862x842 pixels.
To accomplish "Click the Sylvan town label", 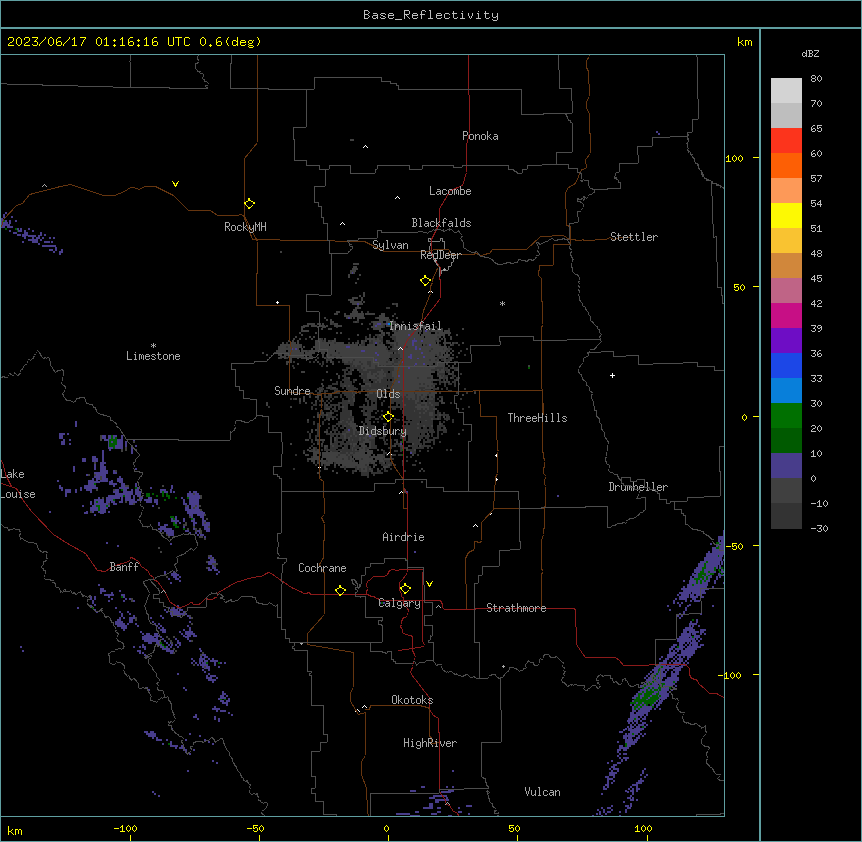I will click(390, 245).
